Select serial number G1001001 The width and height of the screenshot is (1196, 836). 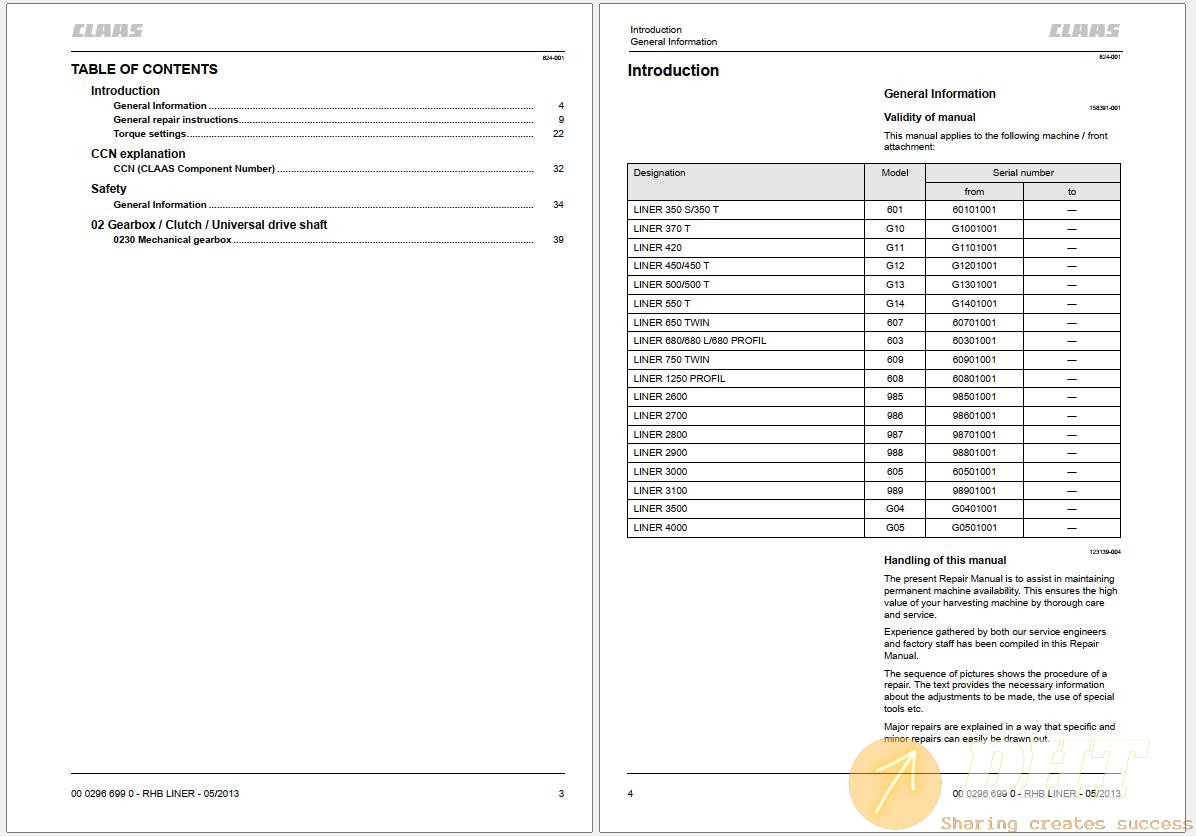974,228
